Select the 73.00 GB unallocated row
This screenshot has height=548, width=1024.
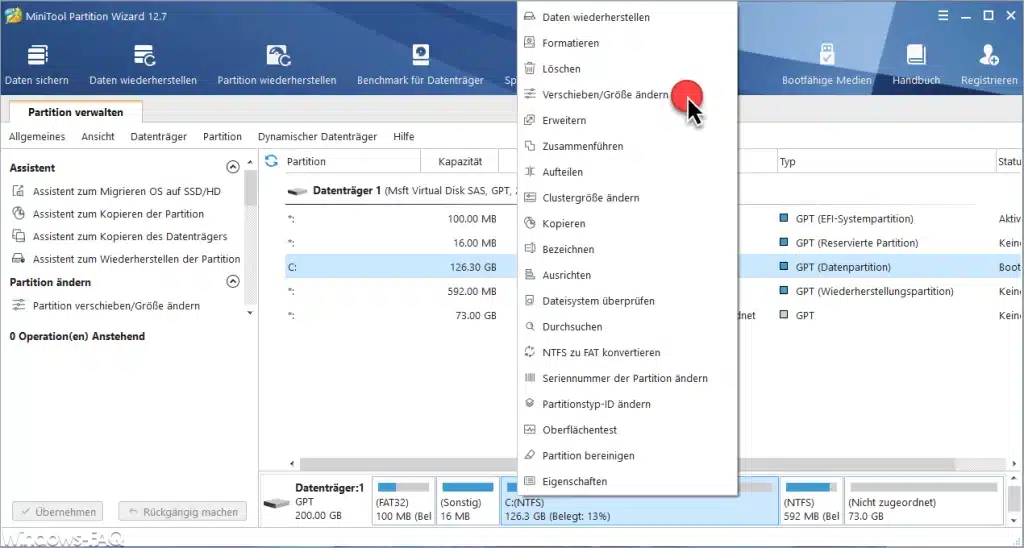tap(402, 315)
